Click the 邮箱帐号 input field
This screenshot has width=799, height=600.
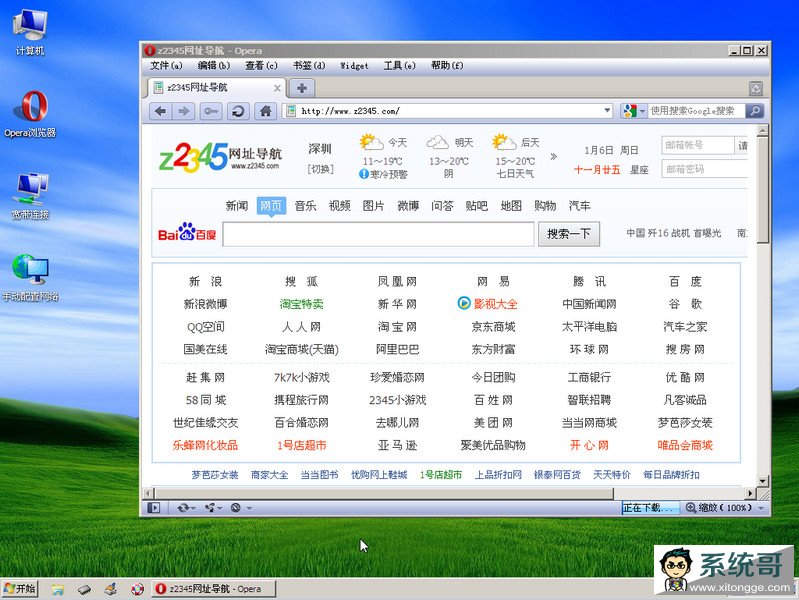coord(698,145)
